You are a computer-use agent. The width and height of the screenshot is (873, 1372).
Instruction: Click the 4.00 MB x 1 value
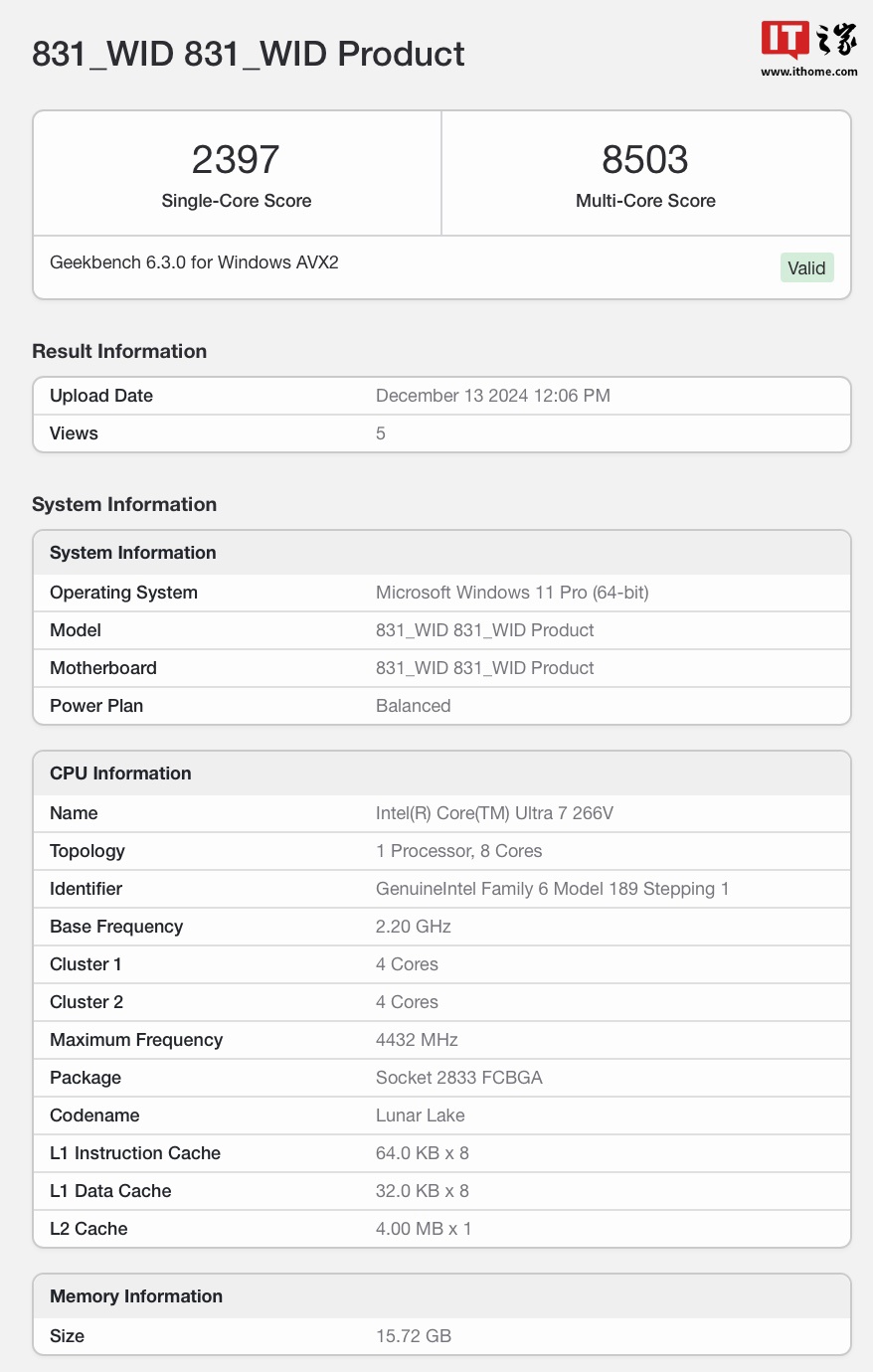(424, 1229)
